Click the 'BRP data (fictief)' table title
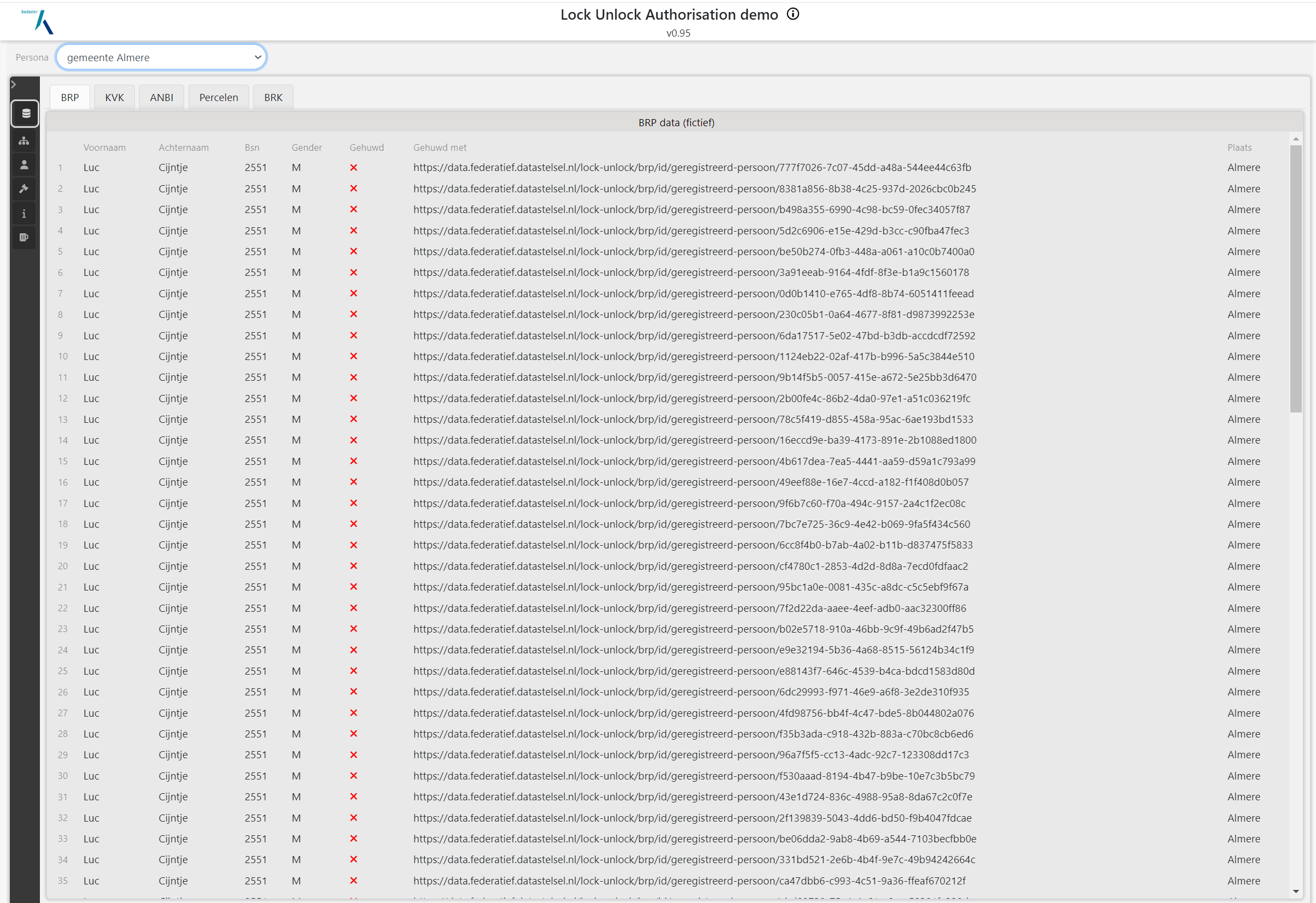The image size is (1316, 903). 676,122
